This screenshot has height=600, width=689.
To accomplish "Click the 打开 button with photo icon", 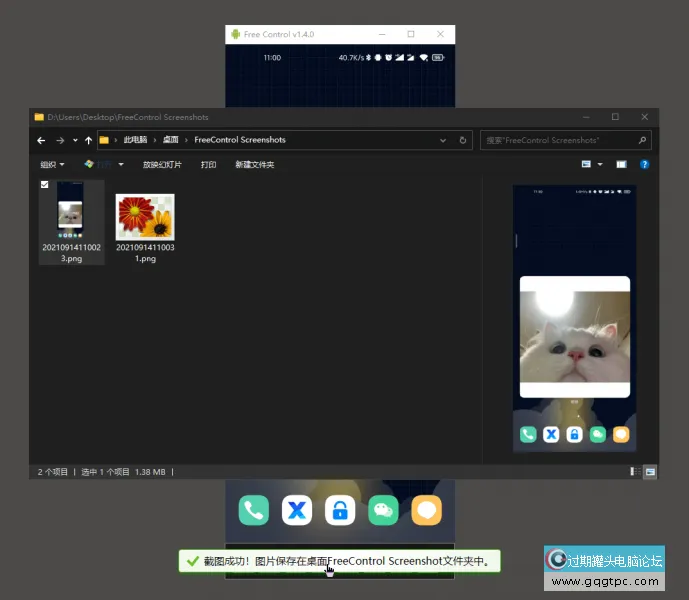I will (98, 164).
